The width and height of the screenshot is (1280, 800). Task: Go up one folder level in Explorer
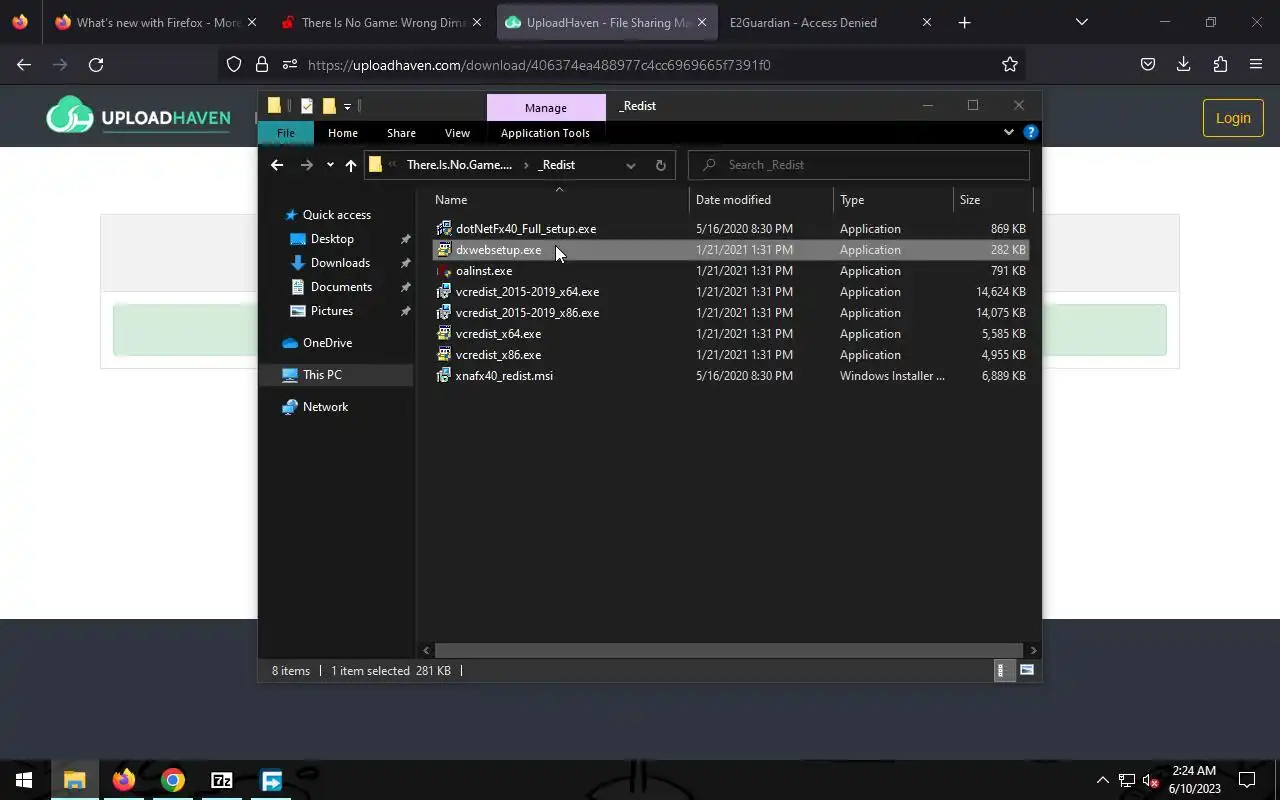[351, 165]
